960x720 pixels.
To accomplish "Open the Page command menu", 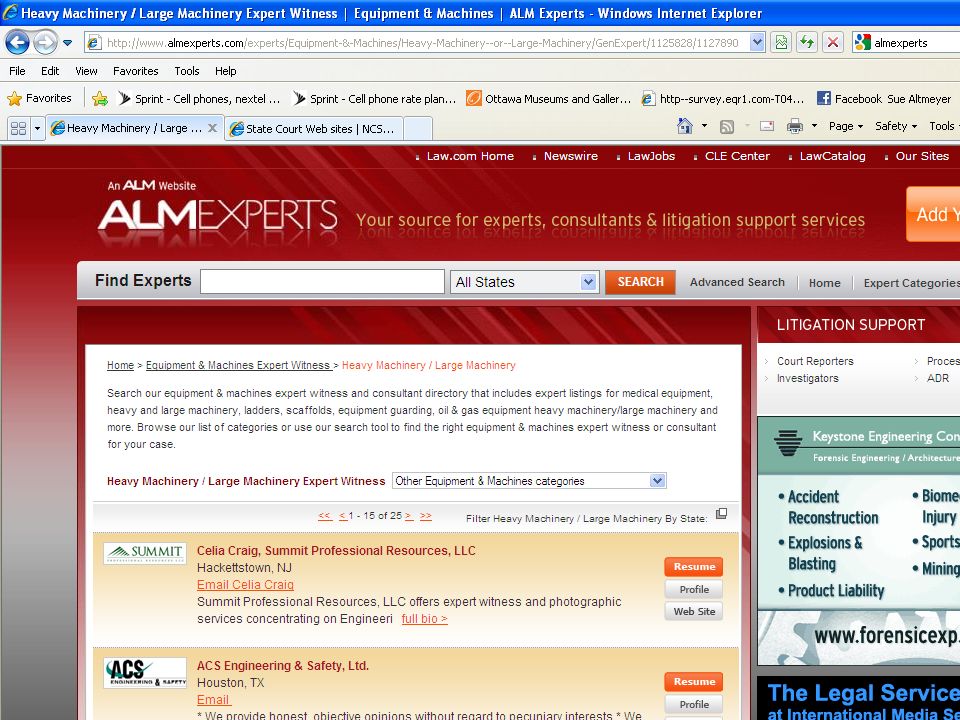I will [x=846, y=126].
